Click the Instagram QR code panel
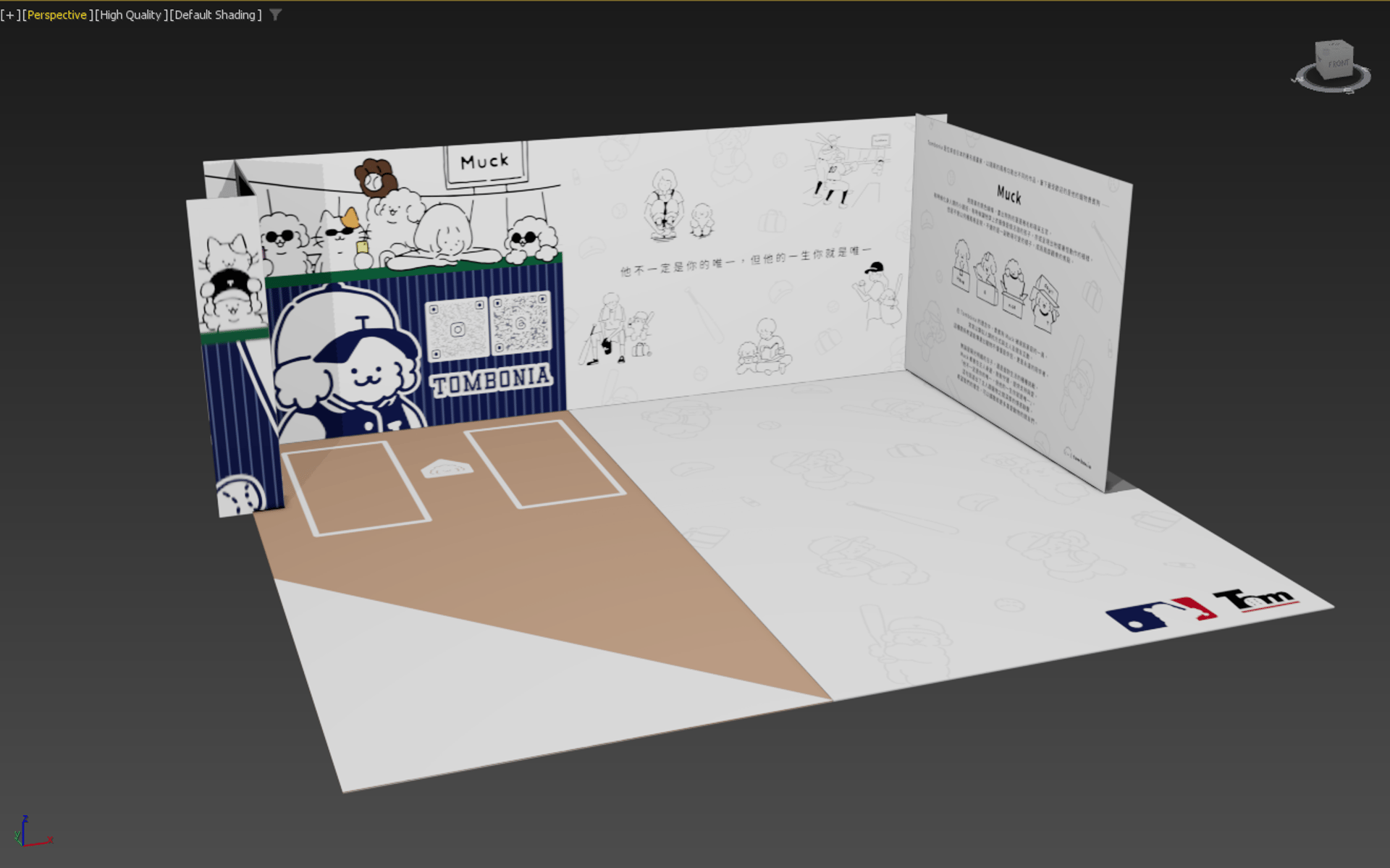The height and width of the screenshot is (868, 1390). point(458,329)
